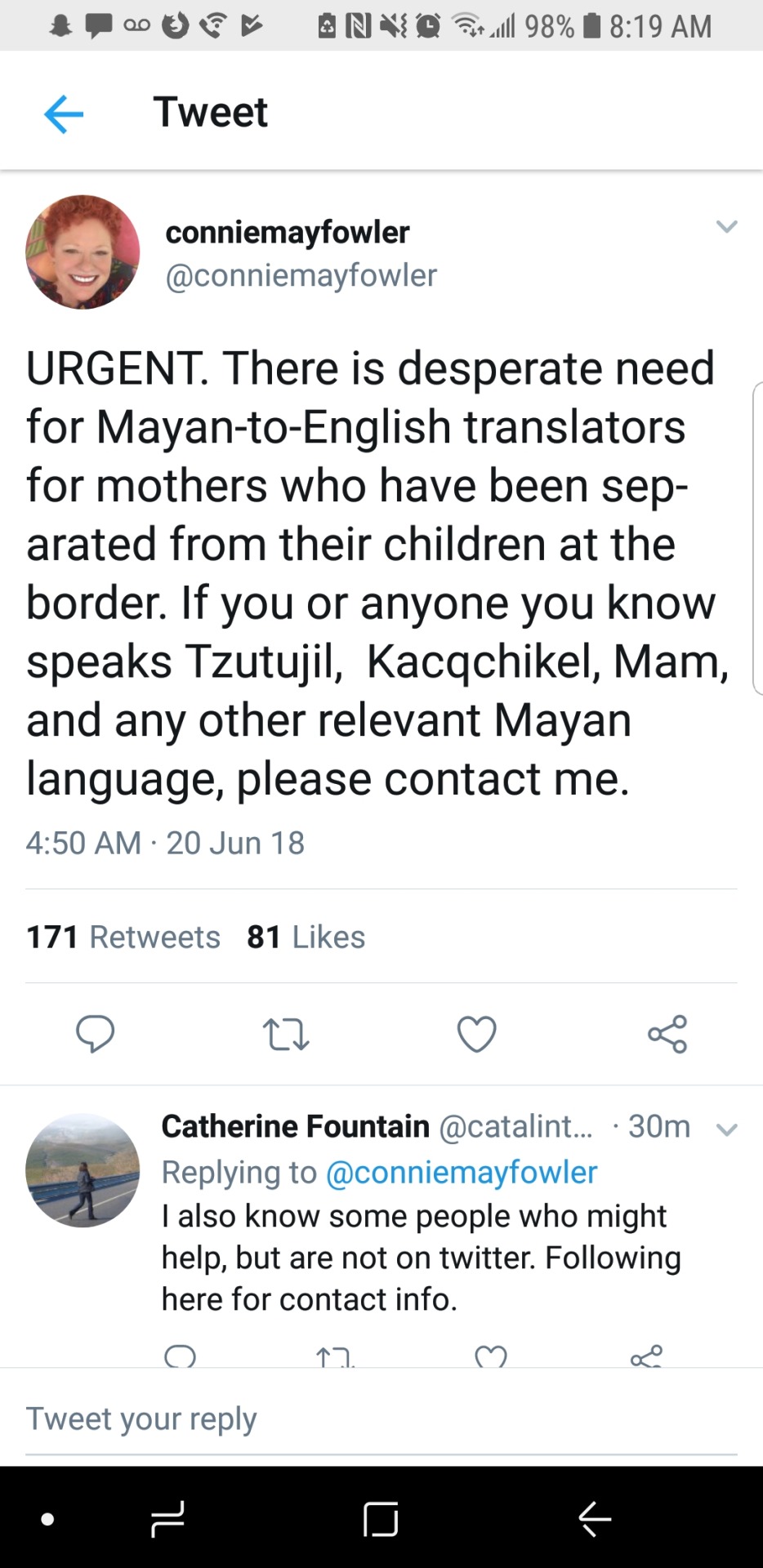
Task: View the 171 Retweets list
Action: tap(123, 937)
